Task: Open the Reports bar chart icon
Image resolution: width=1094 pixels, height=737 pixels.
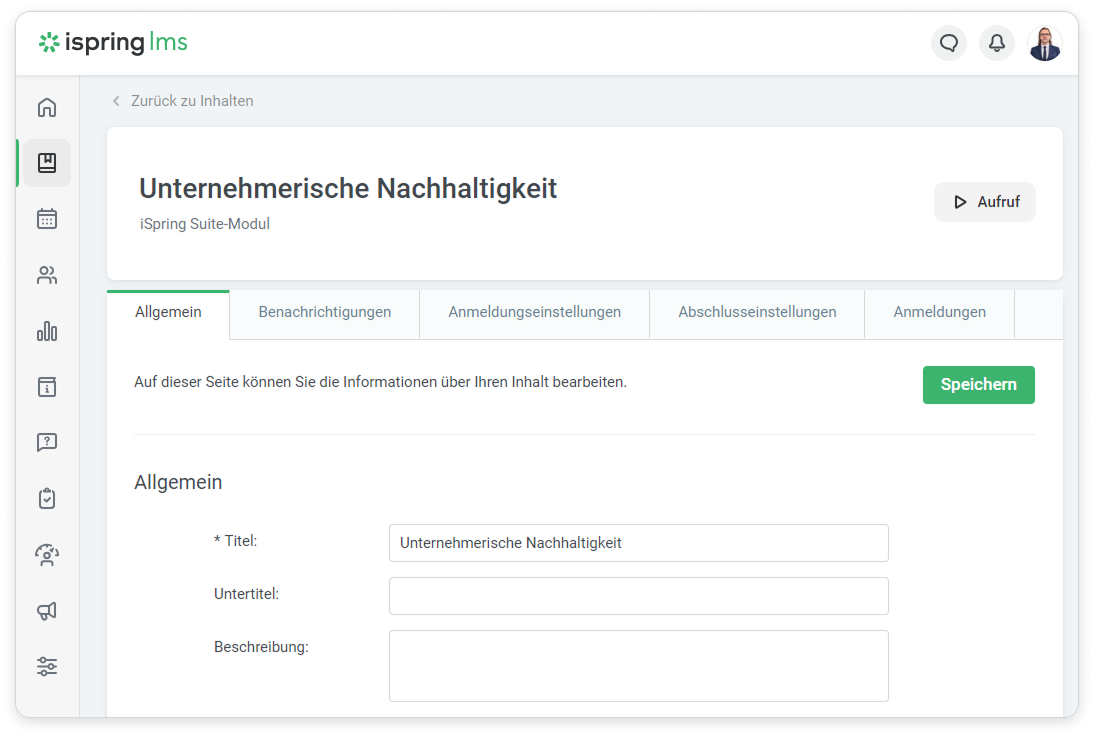Action: pyautogui.click(x=47, y=331)
